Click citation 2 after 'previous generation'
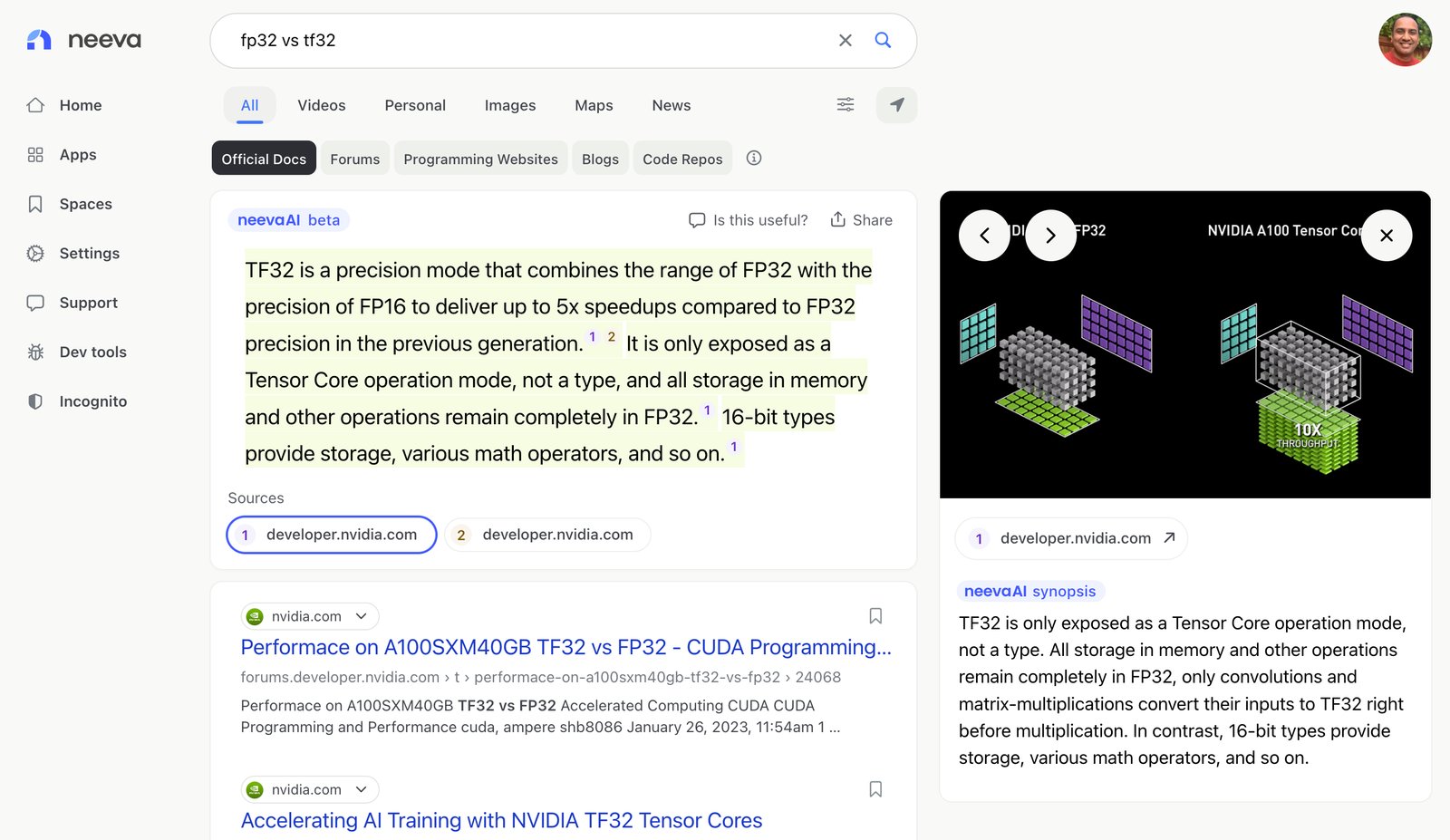1450x840 pixels. 612,337
